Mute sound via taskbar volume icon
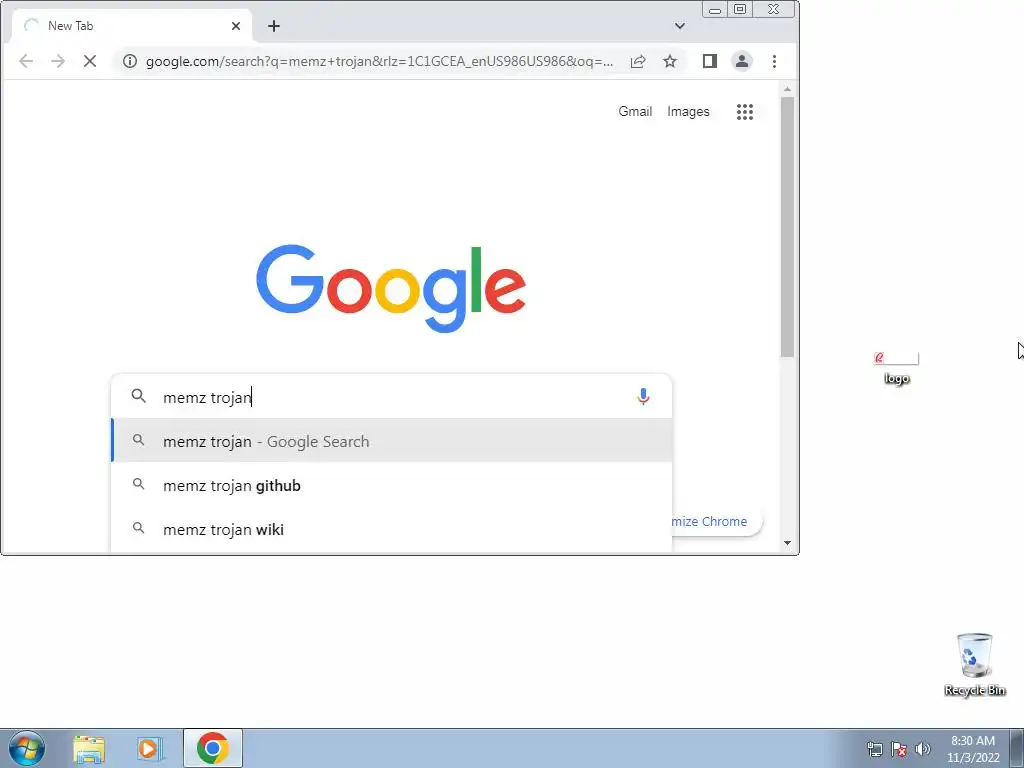The image size is (1024, 768). pyautogui.click(x=923, y=749)
